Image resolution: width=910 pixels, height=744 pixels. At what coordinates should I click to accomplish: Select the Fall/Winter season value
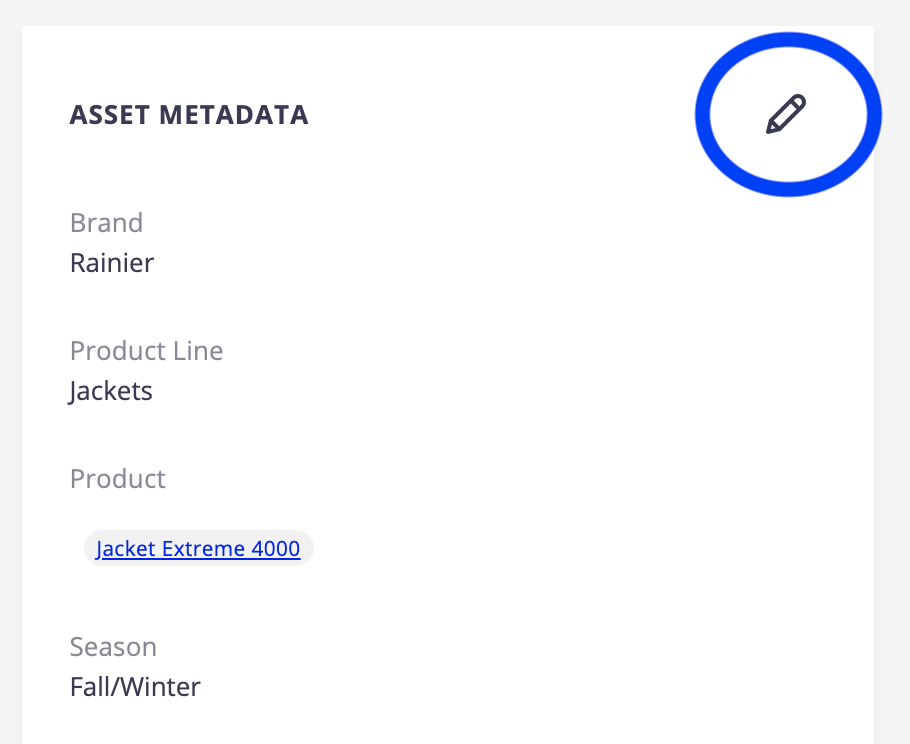[x=135, y=687]
